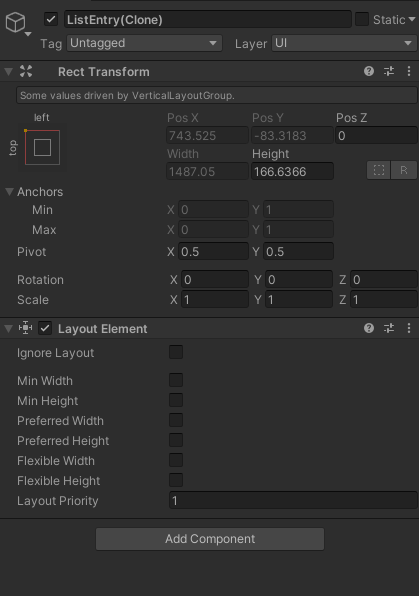
Task: Open Rect Transform help reference icon
Action: point(368,71)
